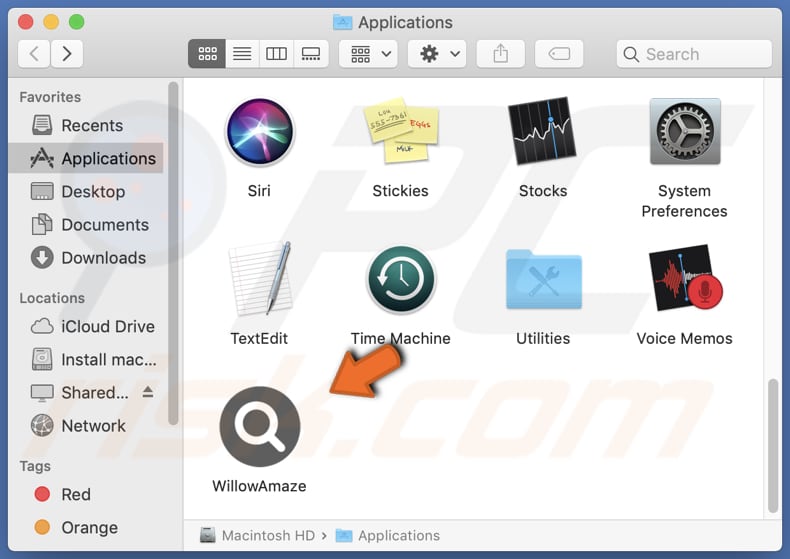
Task: Open Recents in the sidebar
Action: point(86,125)
